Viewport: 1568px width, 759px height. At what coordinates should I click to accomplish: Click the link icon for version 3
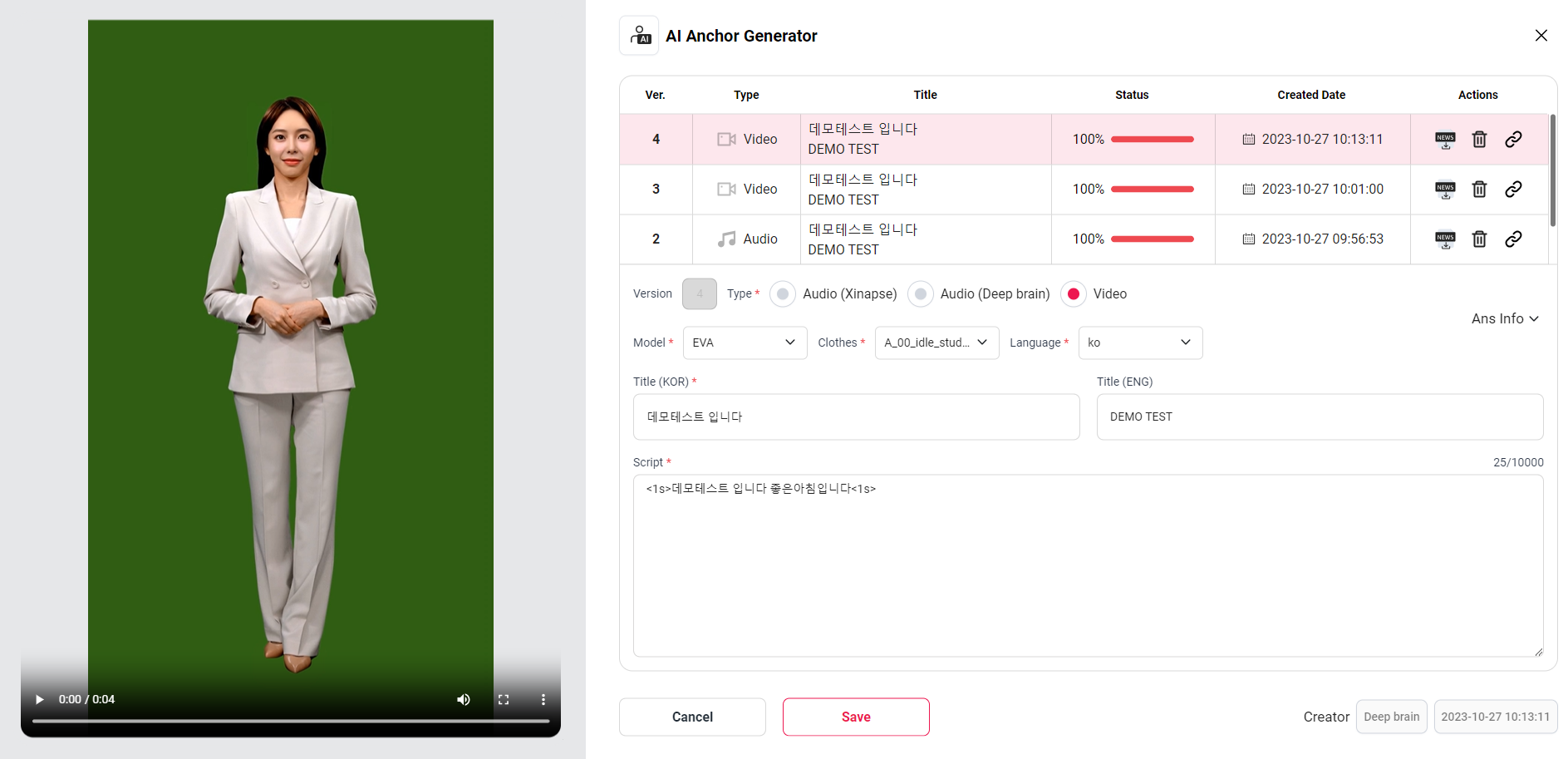click(x=1513, y=190)
